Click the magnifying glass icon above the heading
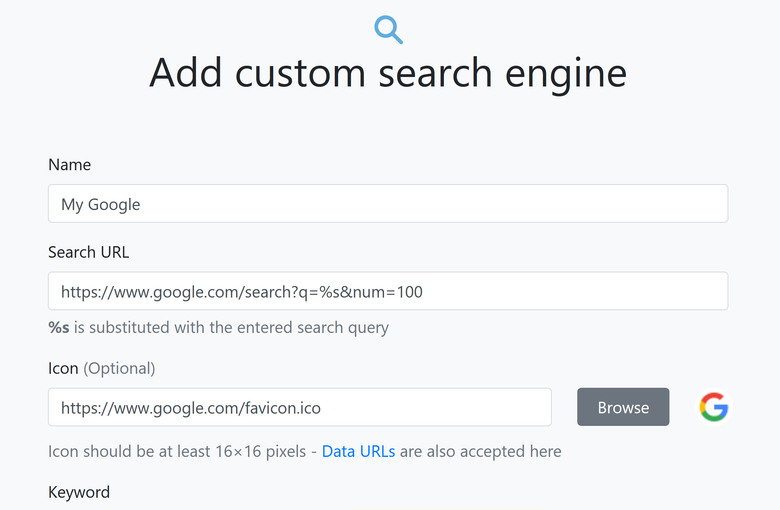 pyautogui.click(x=388, y=29)
